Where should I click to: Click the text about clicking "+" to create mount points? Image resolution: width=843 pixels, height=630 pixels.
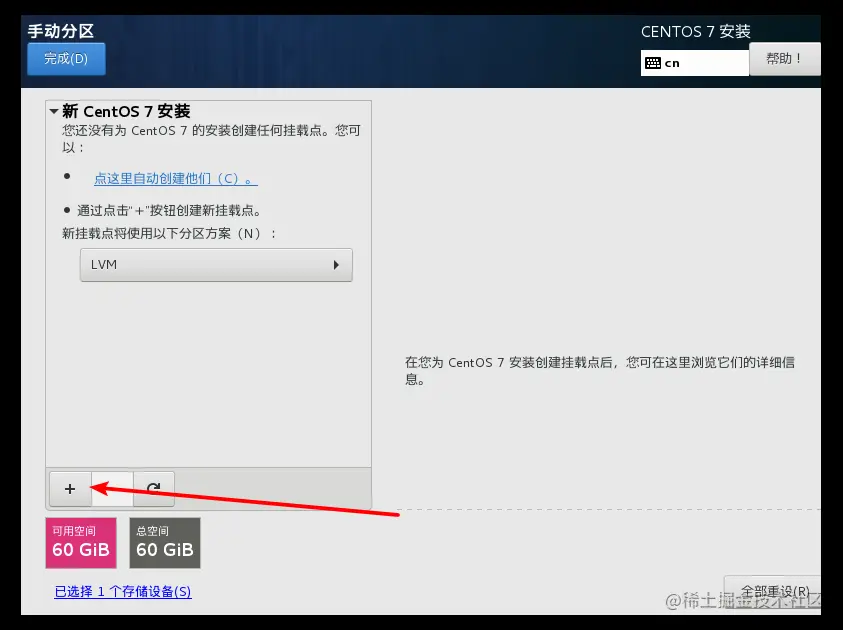[x=169, y=210]
